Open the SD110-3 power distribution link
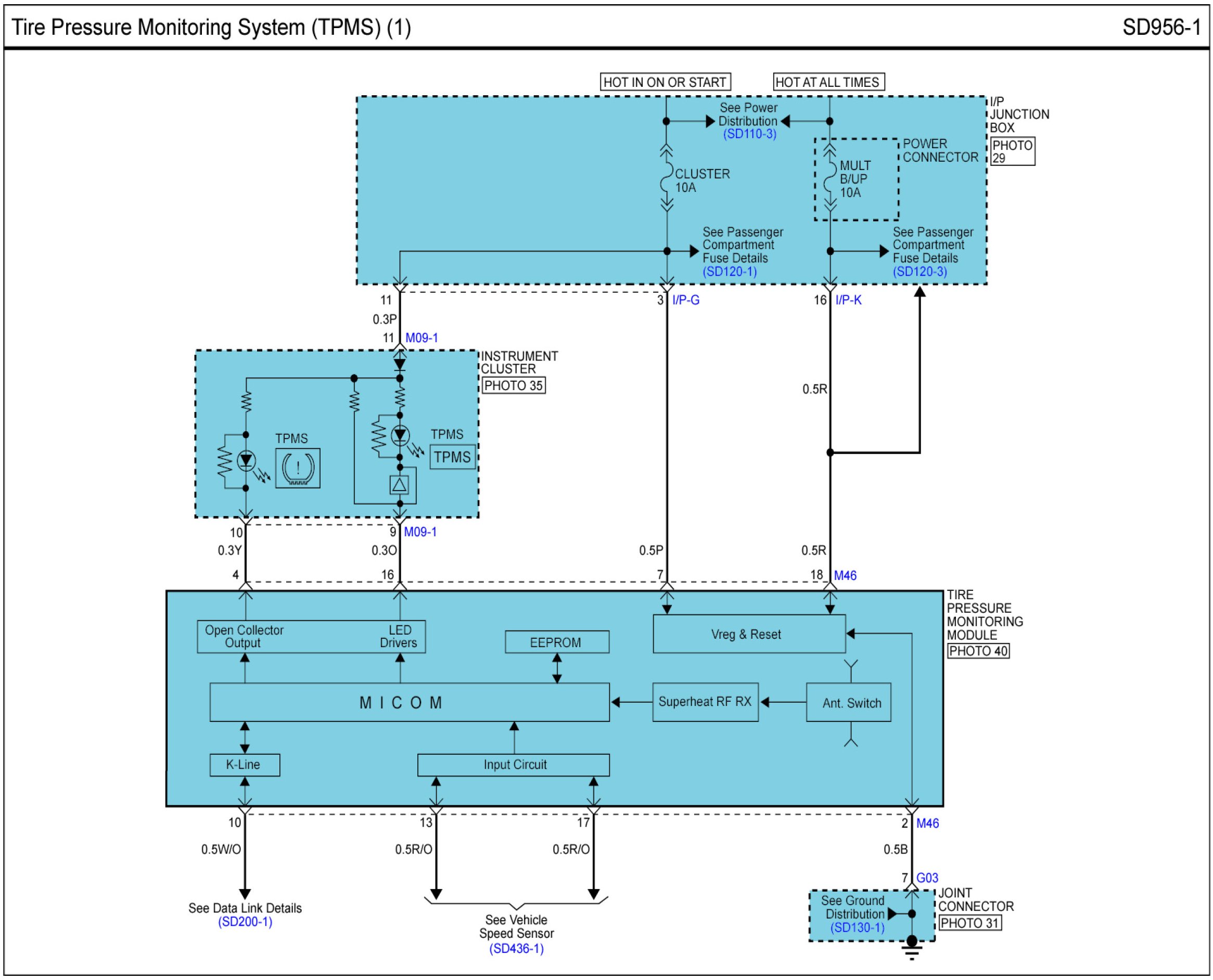The height and width of the screenshot is (980, 1213). (749, 134)
